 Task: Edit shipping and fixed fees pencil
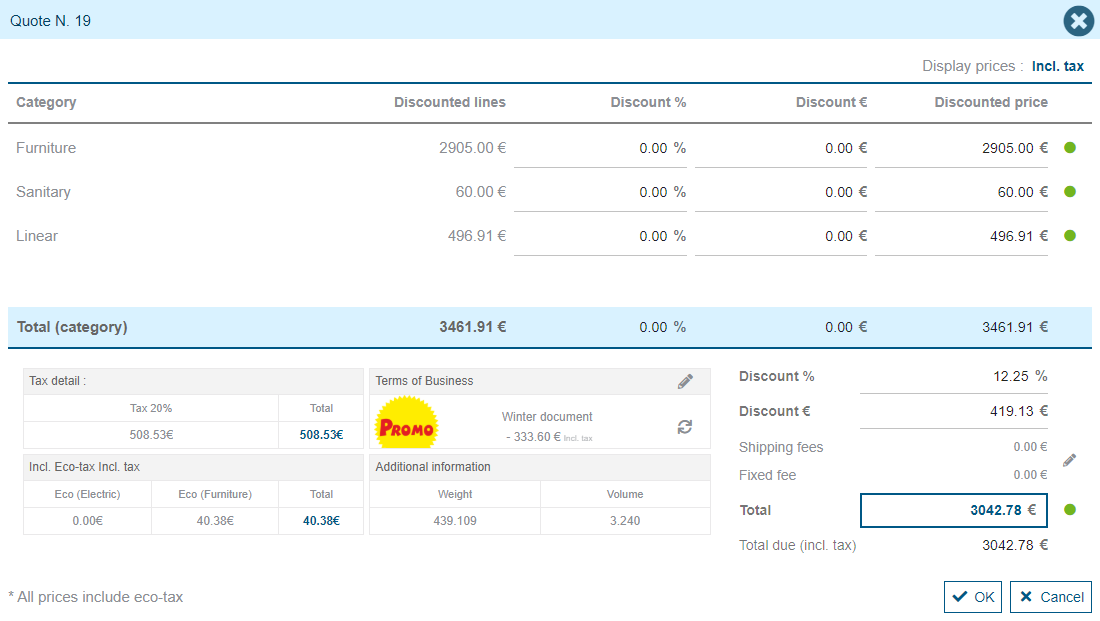tap(1069, 460)
